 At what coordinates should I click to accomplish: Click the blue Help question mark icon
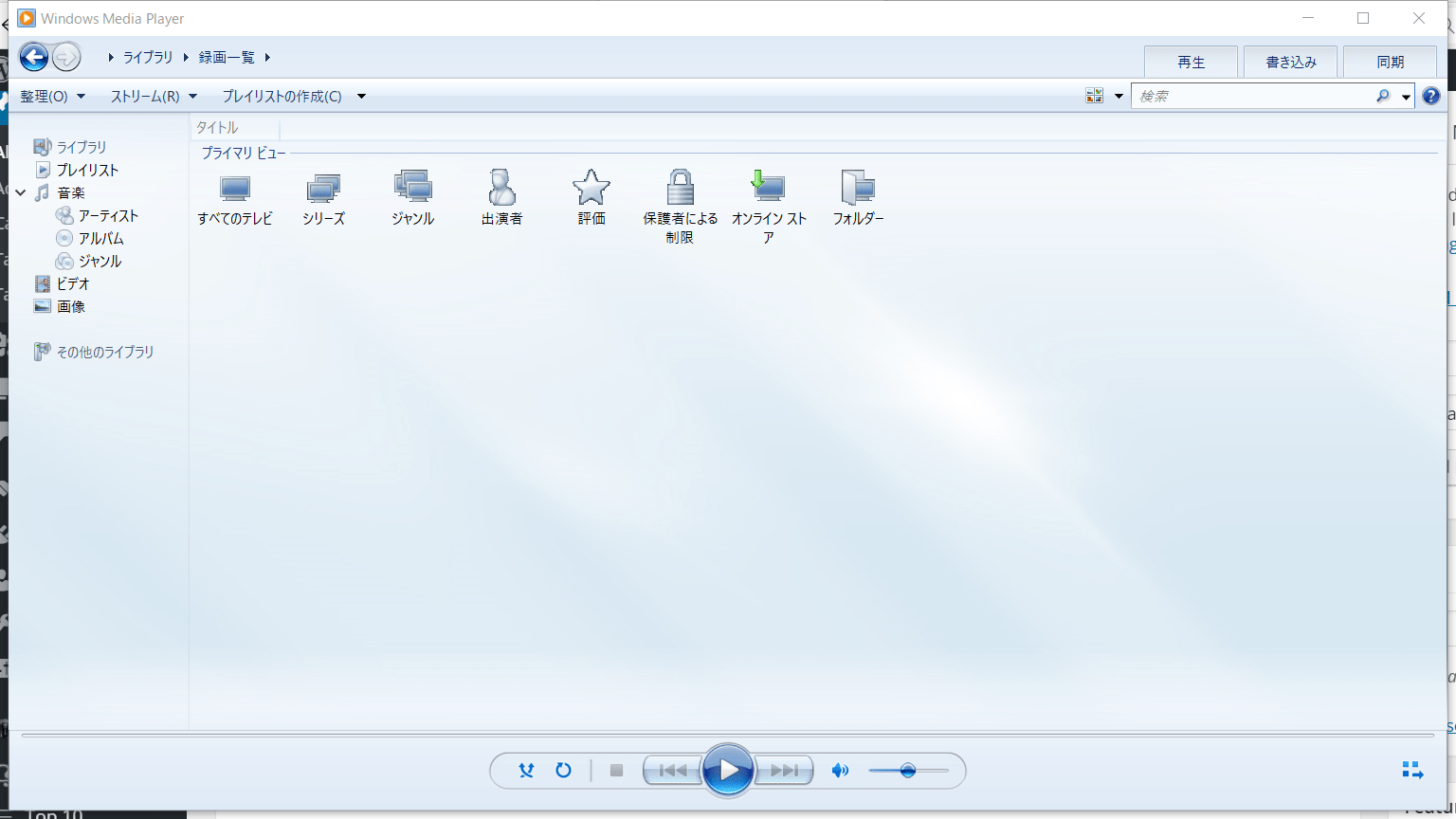(1431, 96)
